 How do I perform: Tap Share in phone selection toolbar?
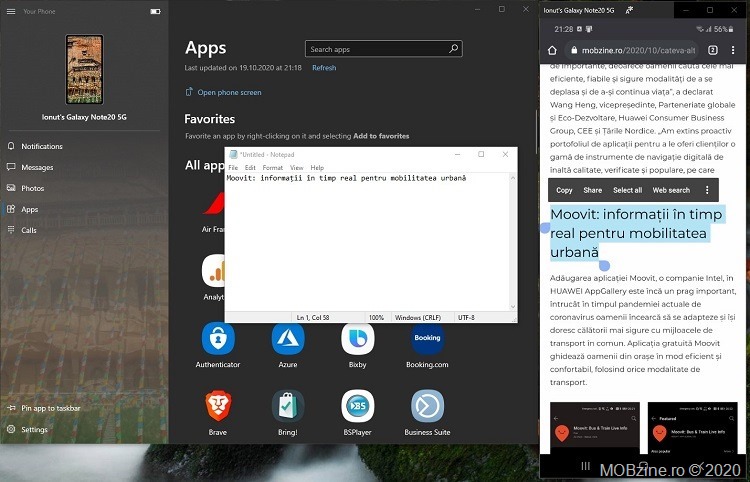[x=593, y=190]
